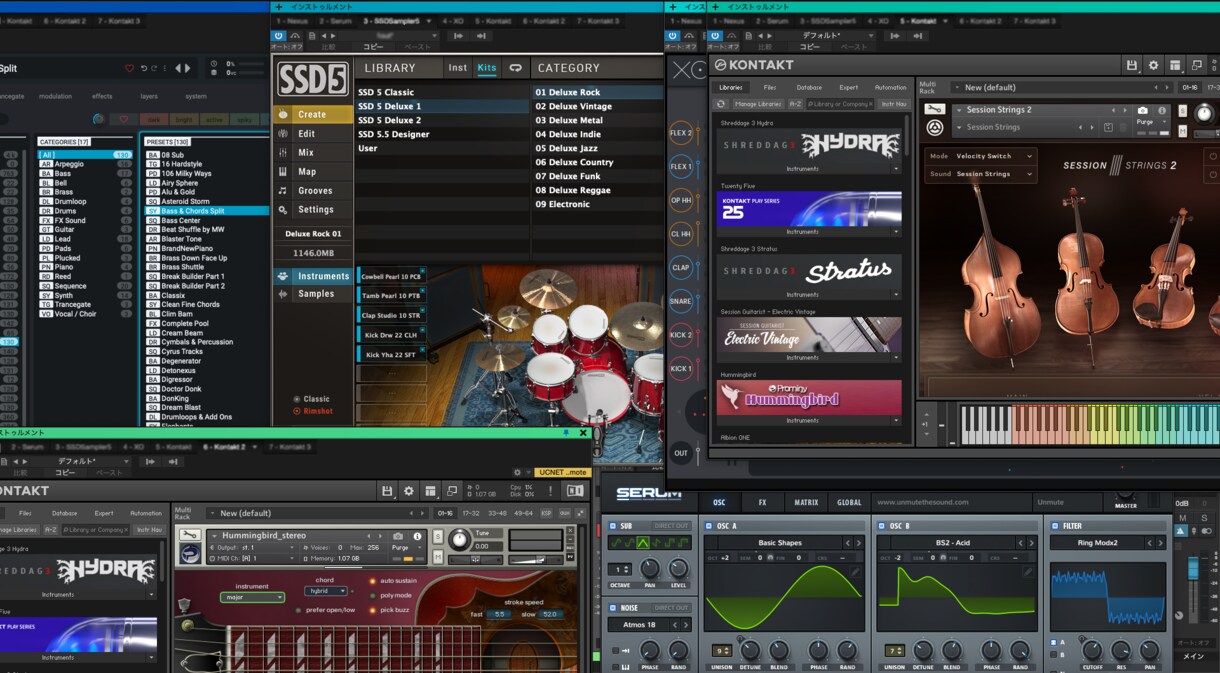Open the settings gear in the Session Strings Kontakt window

coord(1153,65)
